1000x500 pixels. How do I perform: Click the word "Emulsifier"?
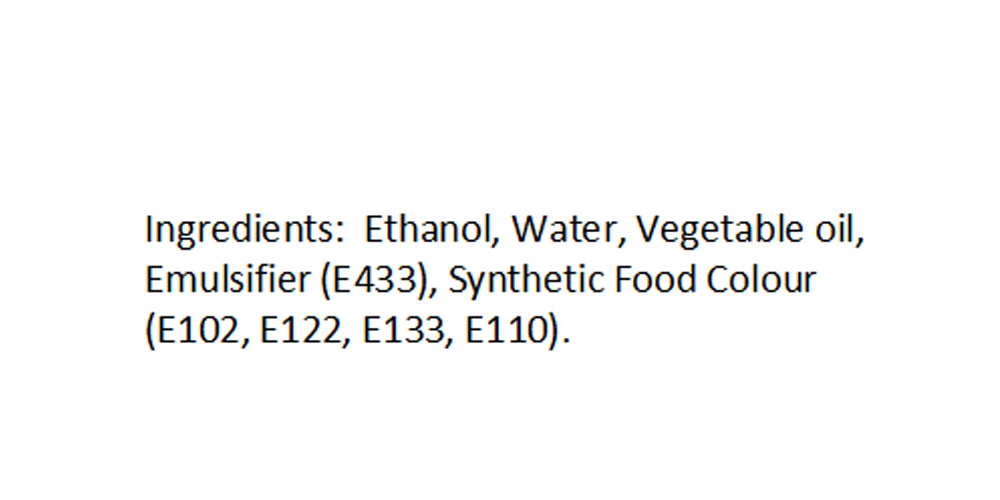pos(228,279)
